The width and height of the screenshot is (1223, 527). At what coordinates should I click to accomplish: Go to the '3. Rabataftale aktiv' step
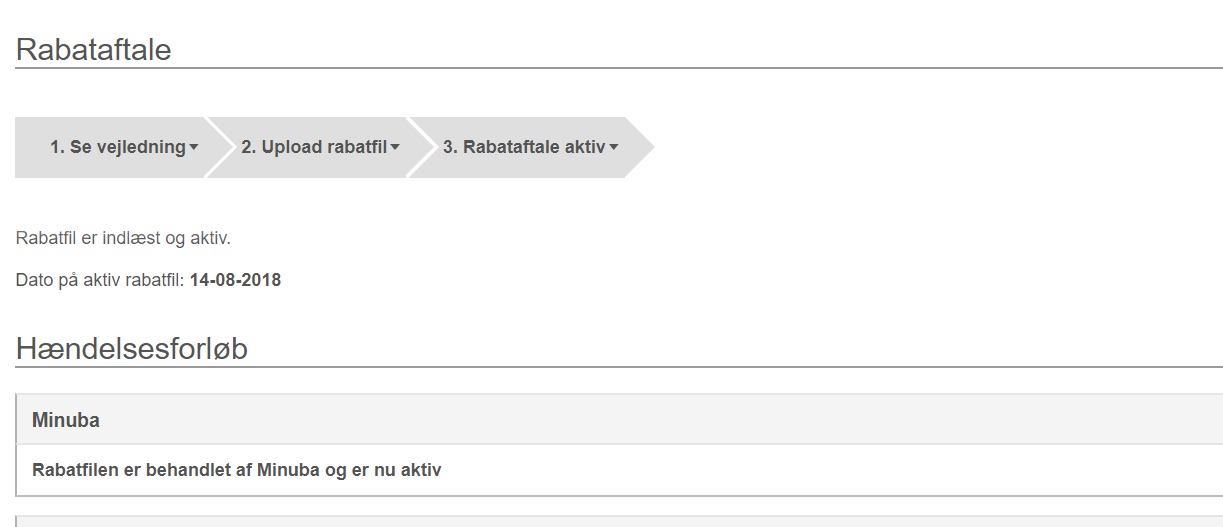(x=530, y=147)
